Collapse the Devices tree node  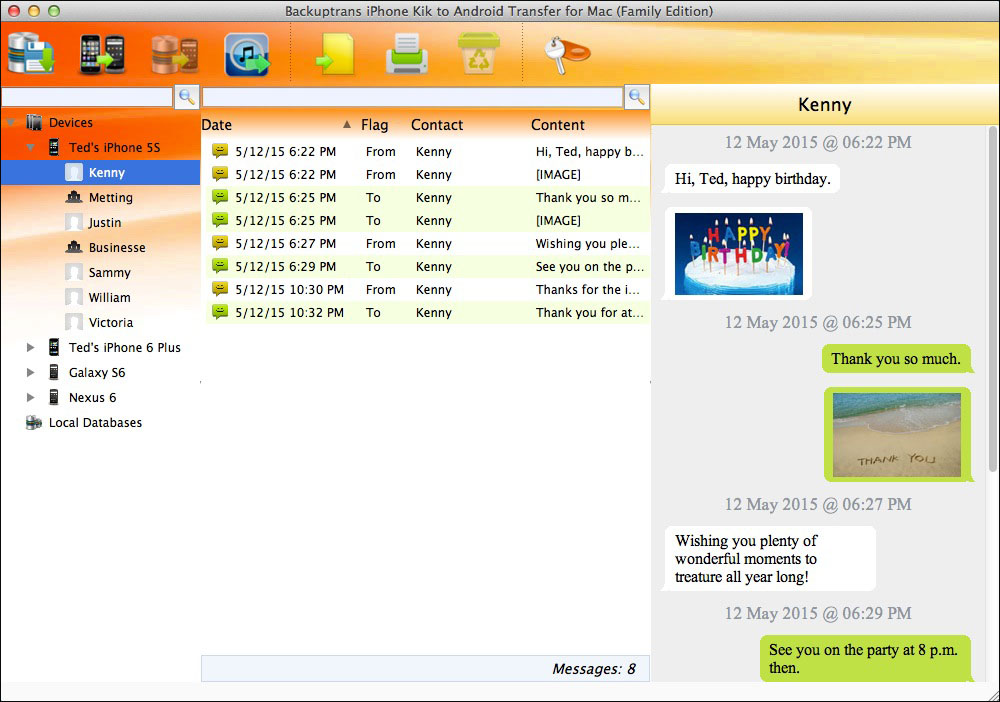[x=11, y=122]
